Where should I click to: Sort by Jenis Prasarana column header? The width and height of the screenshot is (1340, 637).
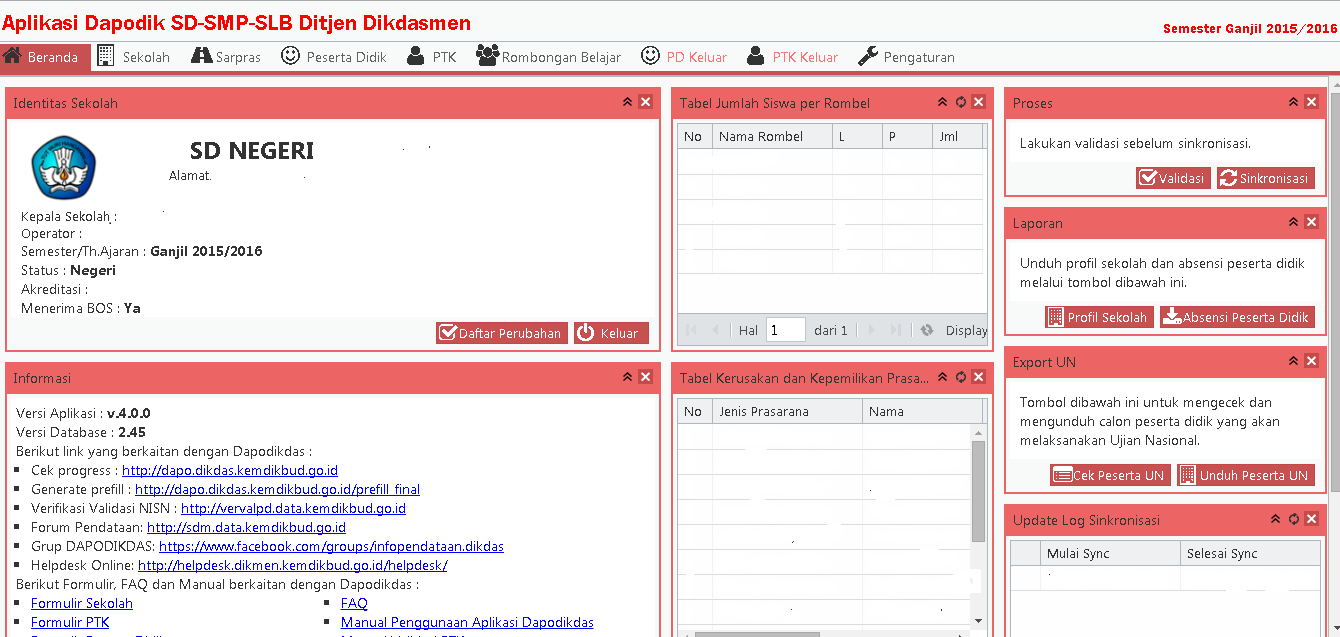click(787, 411)
